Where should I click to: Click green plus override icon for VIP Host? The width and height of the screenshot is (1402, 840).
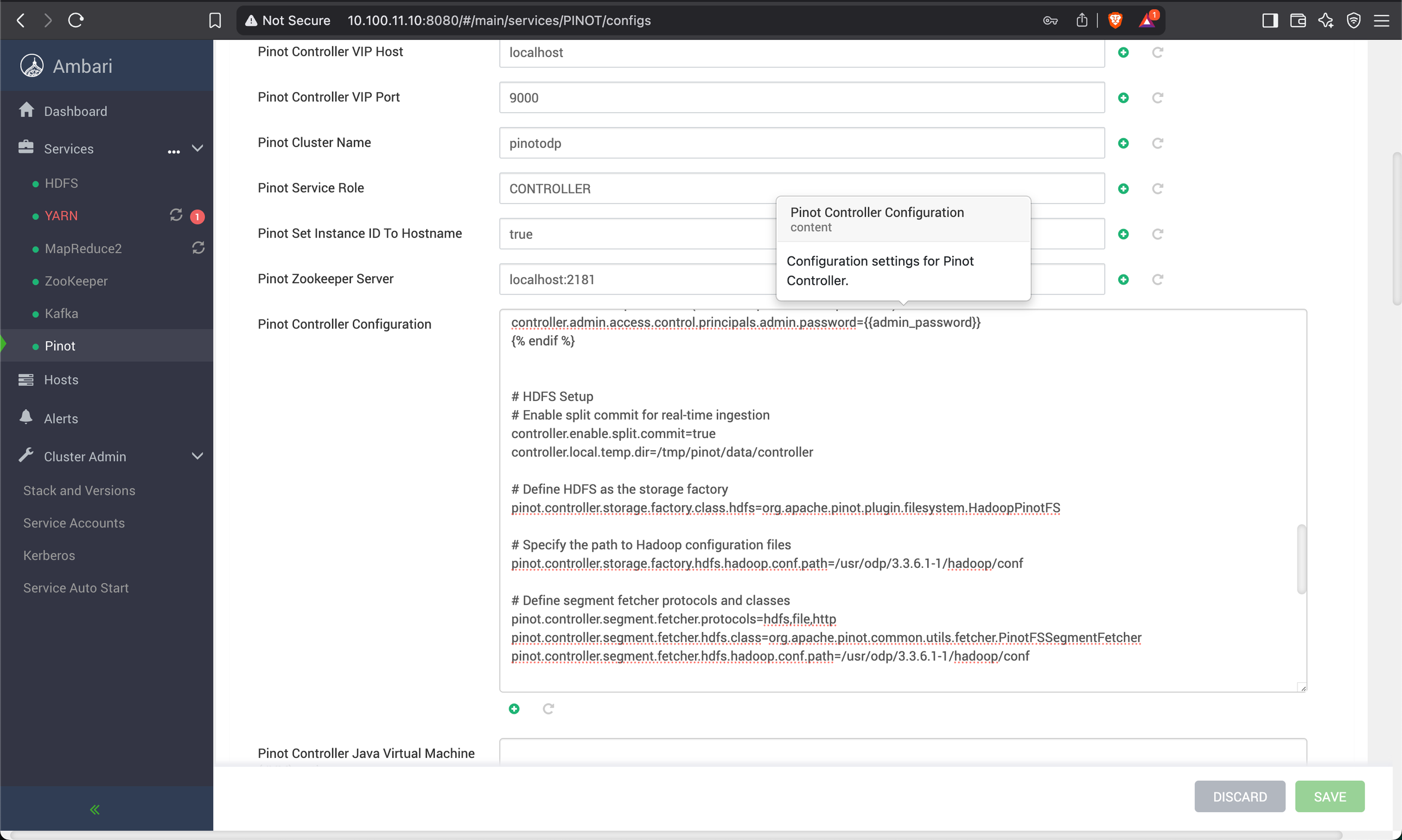click(1124, 52)
